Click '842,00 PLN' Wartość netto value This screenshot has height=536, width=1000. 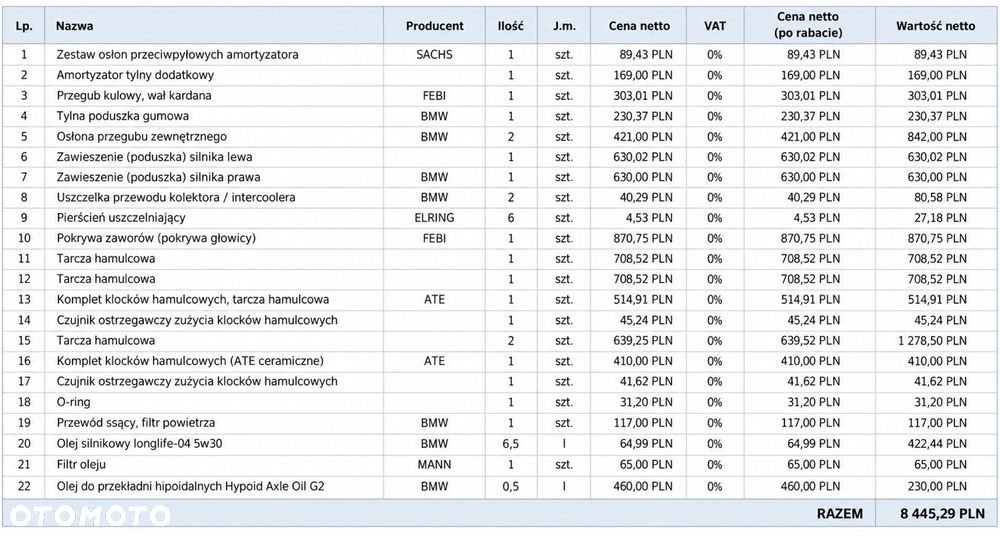pyautogui.click(x=938, y=137)
